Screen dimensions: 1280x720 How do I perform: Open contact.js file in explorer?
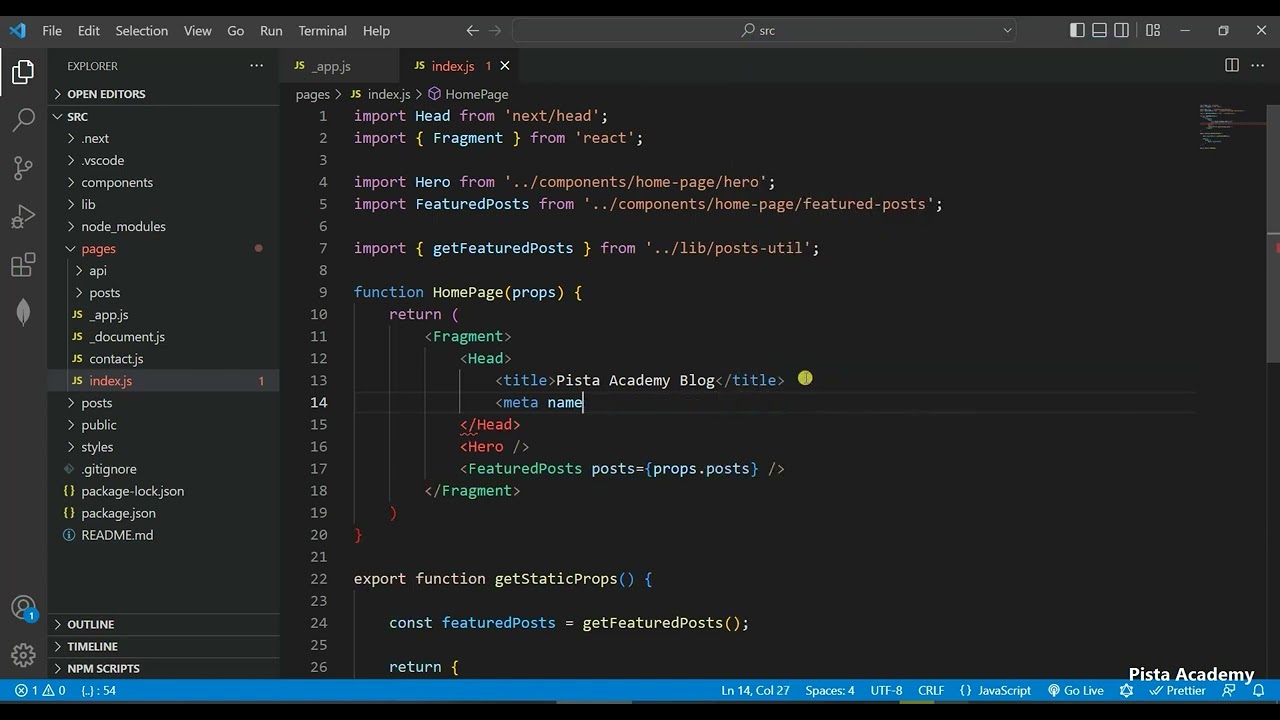[x=164, y=359]
